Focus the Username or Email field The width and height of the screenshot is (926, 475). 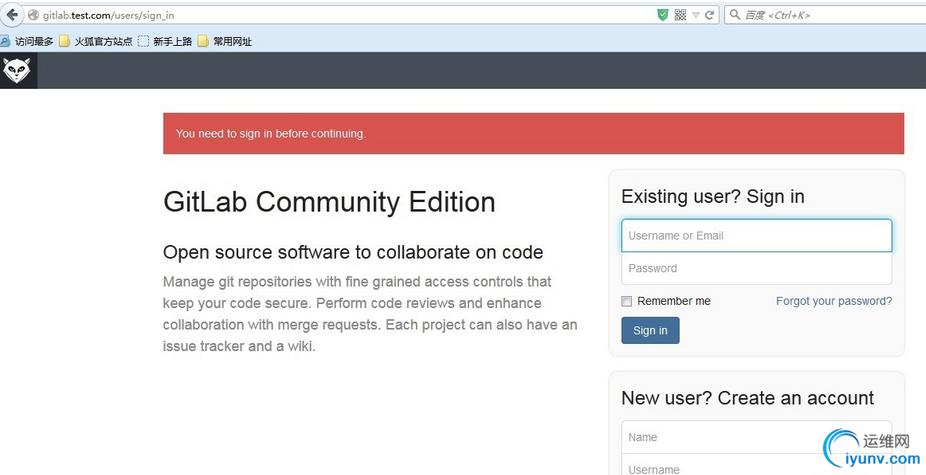[756, 236]
